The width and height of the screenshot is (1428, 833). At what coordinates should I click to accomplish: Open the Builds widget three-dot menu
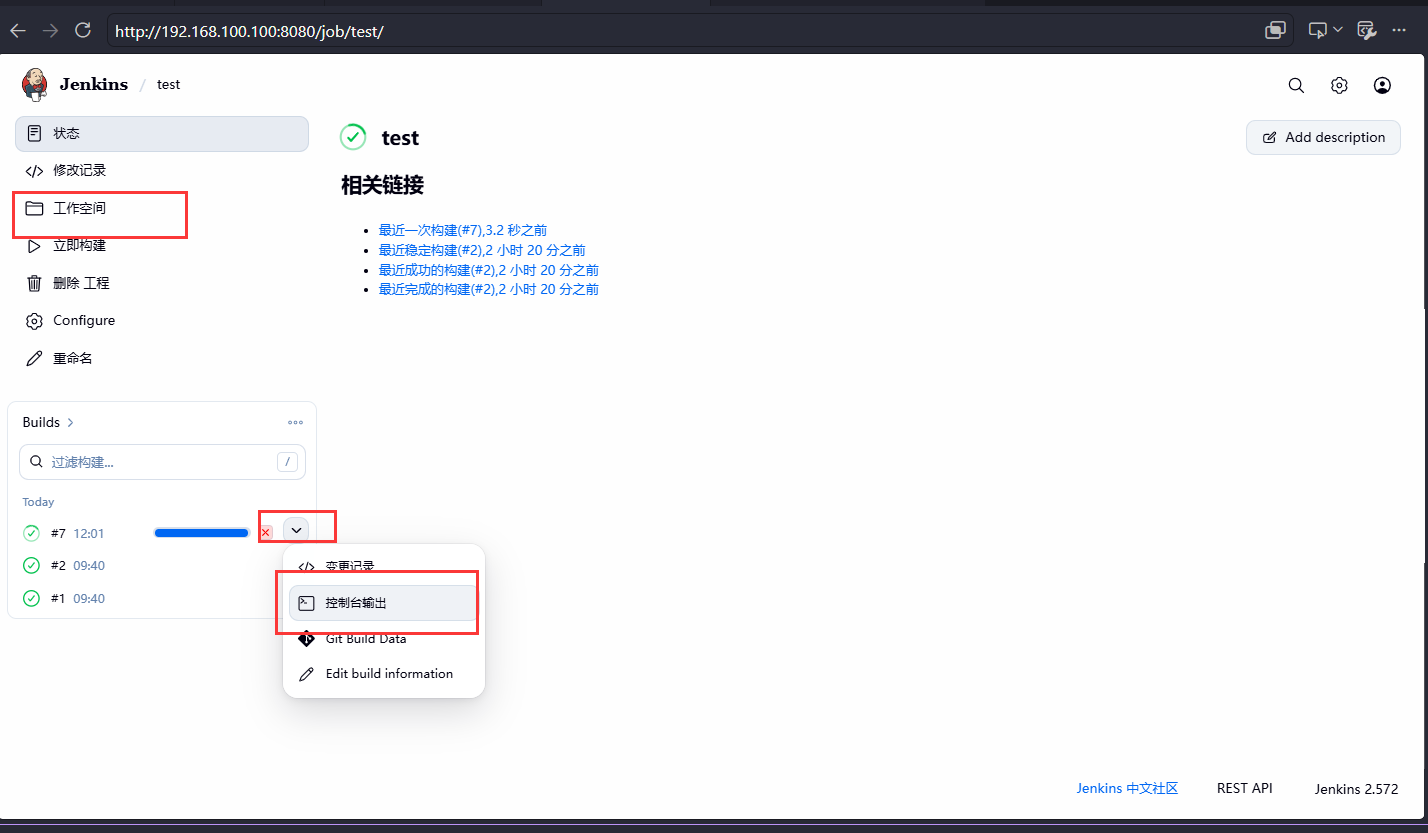tap(295, 422)
